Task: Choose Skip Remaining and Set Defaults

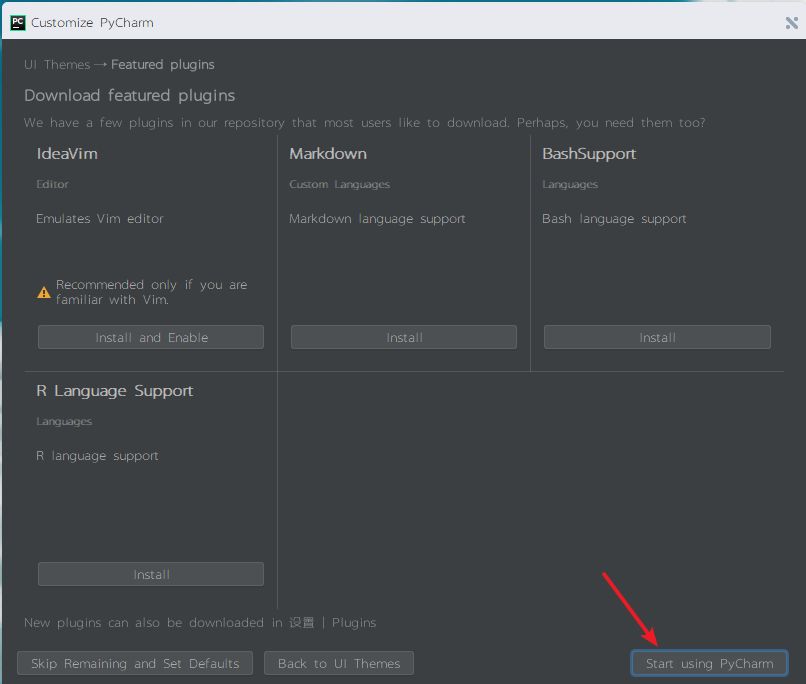Action: tap(135, 664)
